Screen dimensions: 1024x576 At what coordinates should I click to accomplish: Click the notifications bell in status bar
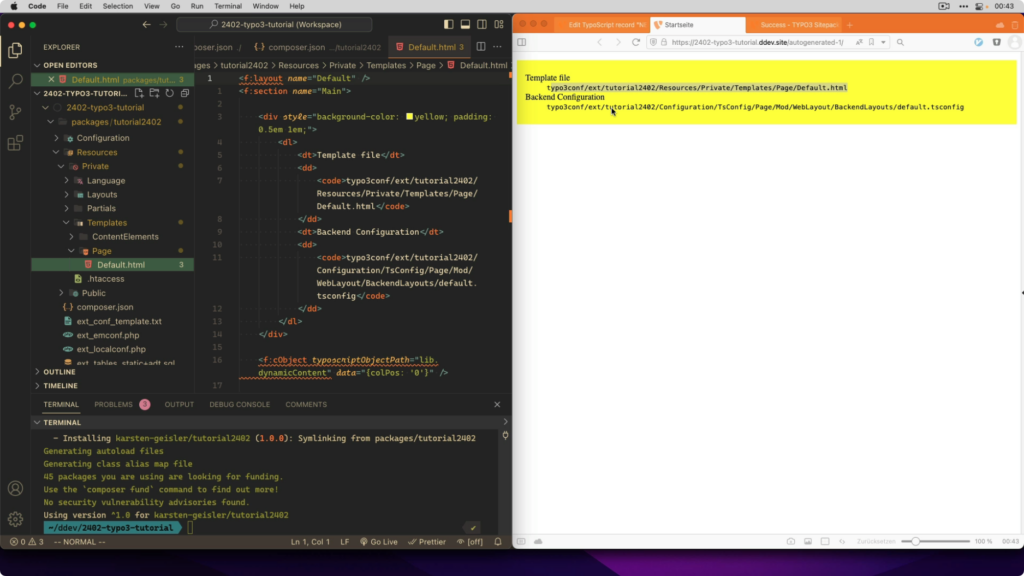pyautogui.click(x=498, y=541)
